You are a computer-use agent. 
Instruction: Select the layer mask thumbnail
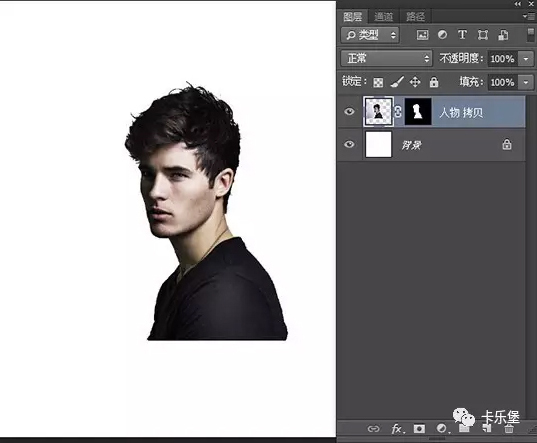click(418, 112)
